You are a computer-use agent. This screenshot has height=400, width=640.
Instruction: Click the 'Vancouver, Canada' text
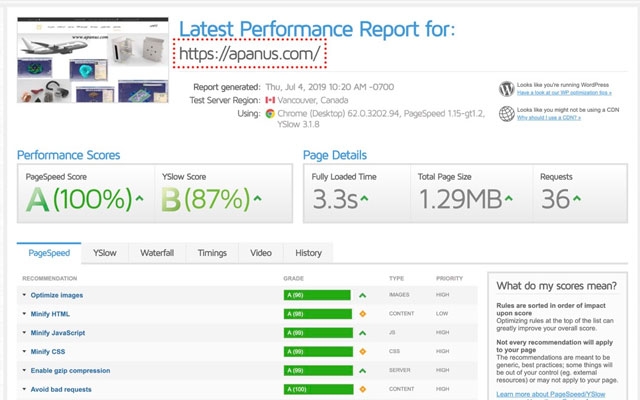(x=313, y=100)
